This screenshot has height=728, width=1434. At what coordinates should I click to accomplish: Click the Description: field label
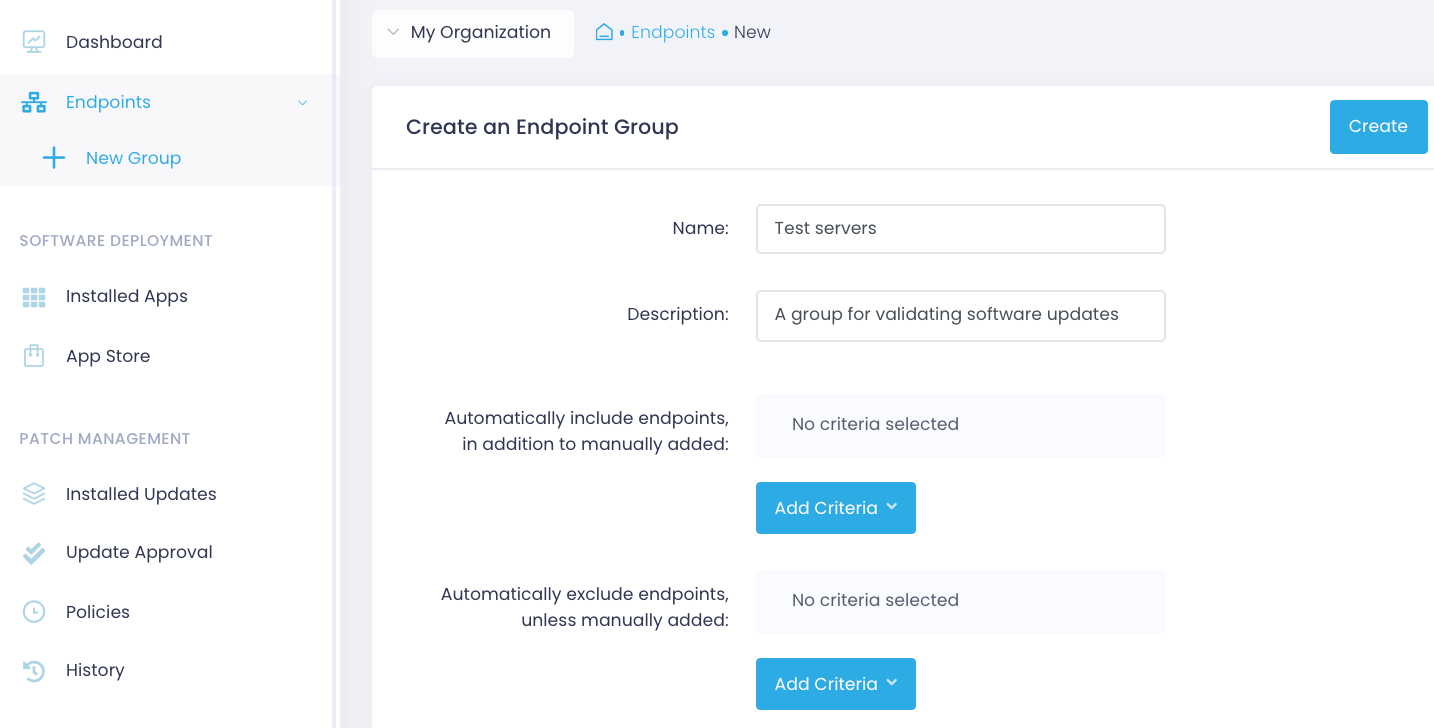tap(678, 314)
